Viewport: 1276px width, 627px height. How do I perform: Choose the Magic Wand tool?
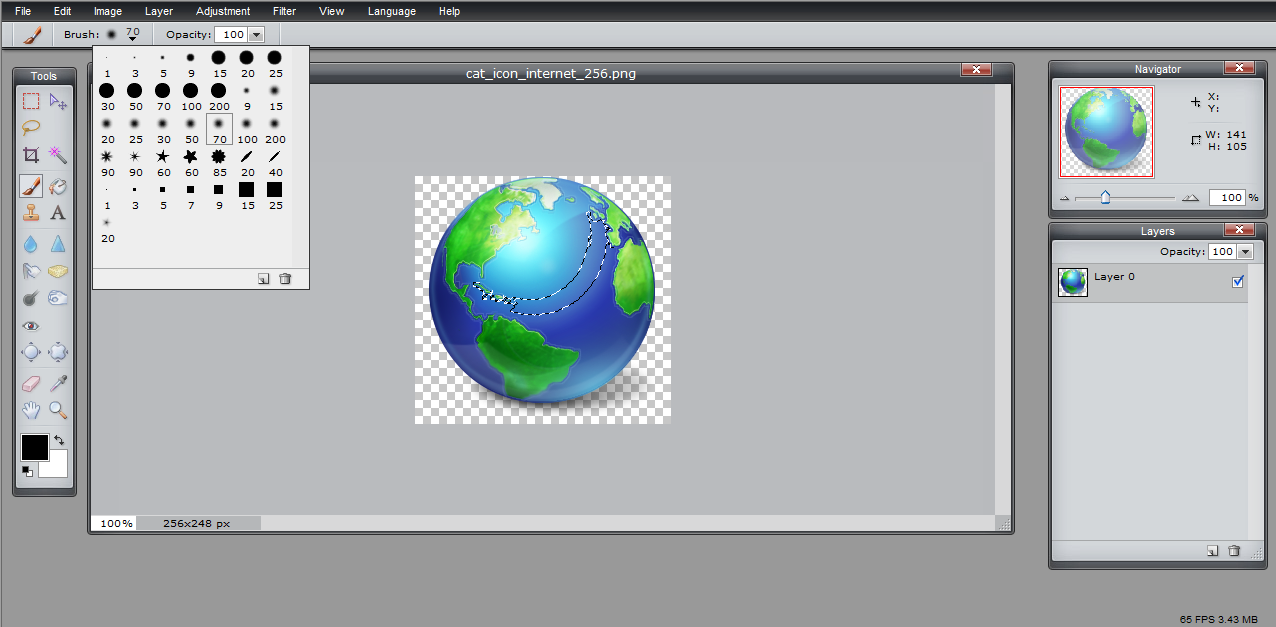(x=58, y=155)
